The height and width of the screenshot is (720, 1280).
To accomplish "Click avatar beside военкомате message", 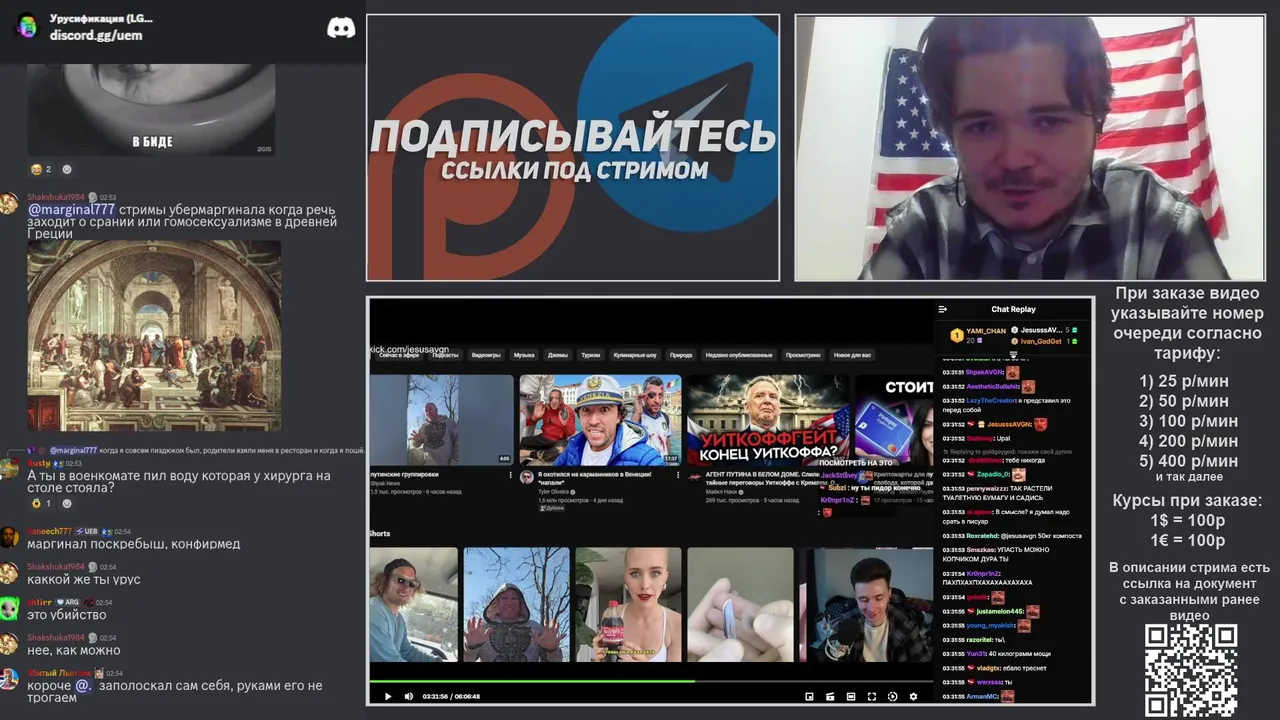I will pos(9,469).
